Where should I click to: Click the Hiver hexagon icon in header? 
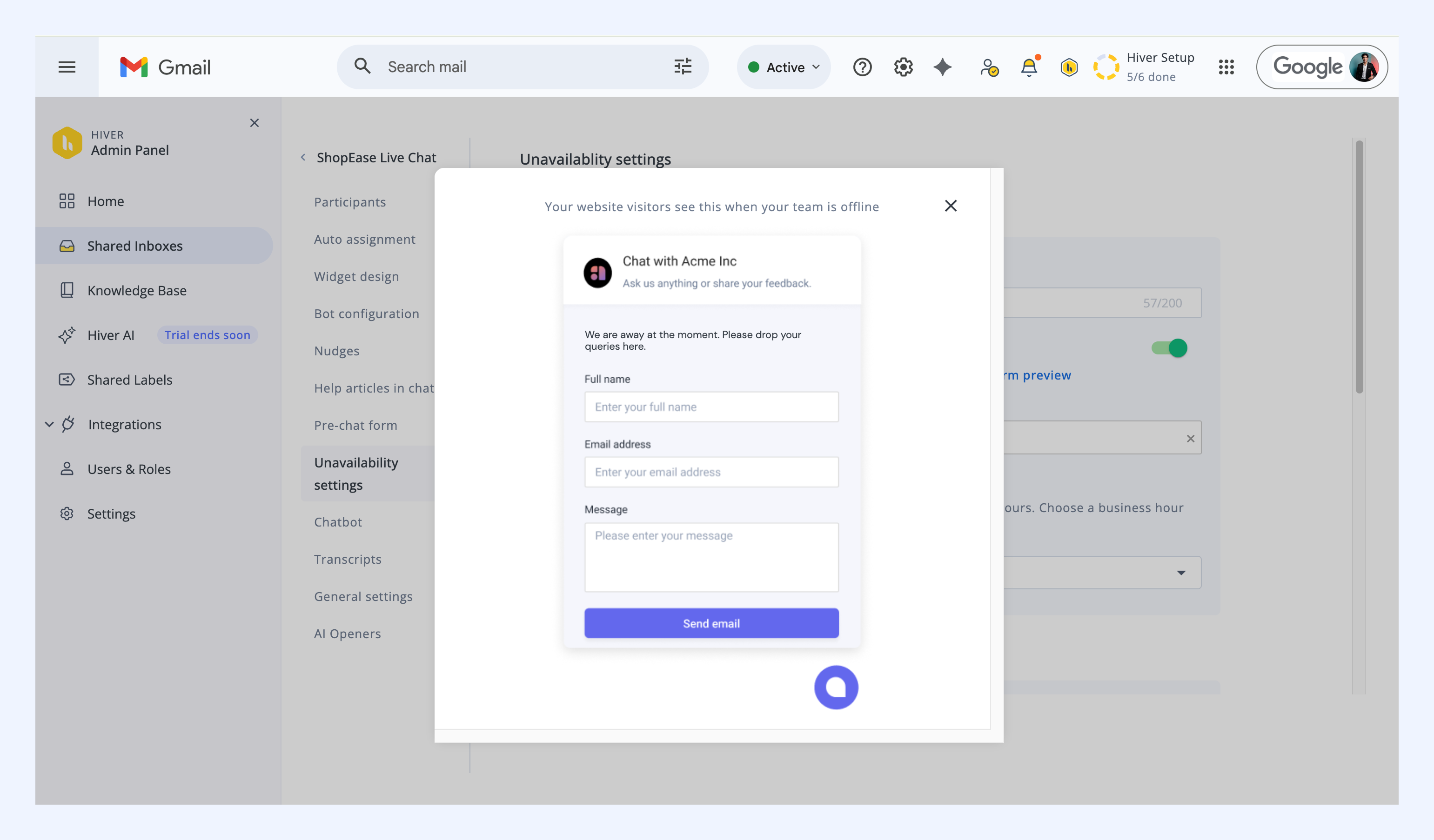(1069, 67)
